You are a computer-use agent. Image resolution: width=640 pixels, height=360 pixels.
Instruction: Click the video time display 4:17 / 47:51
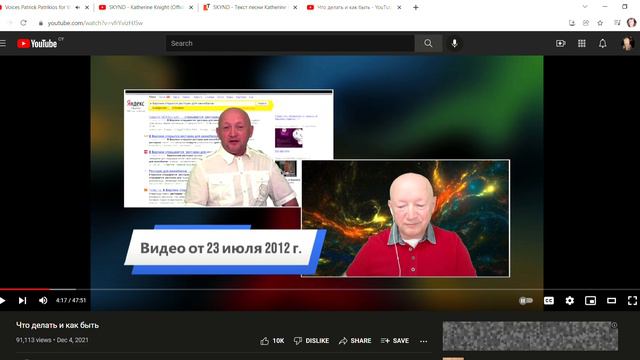[x=71, y=300]
